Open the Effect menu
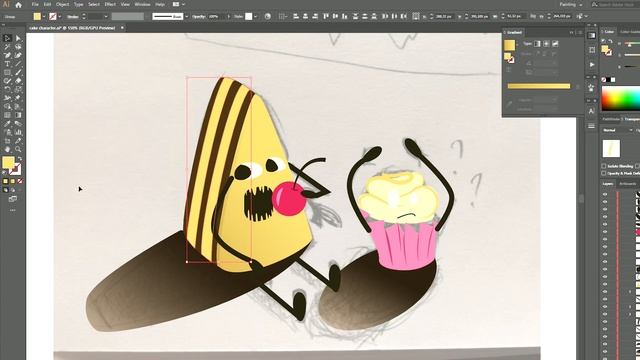This screenshot has width=640, height=360. [110, 4]
